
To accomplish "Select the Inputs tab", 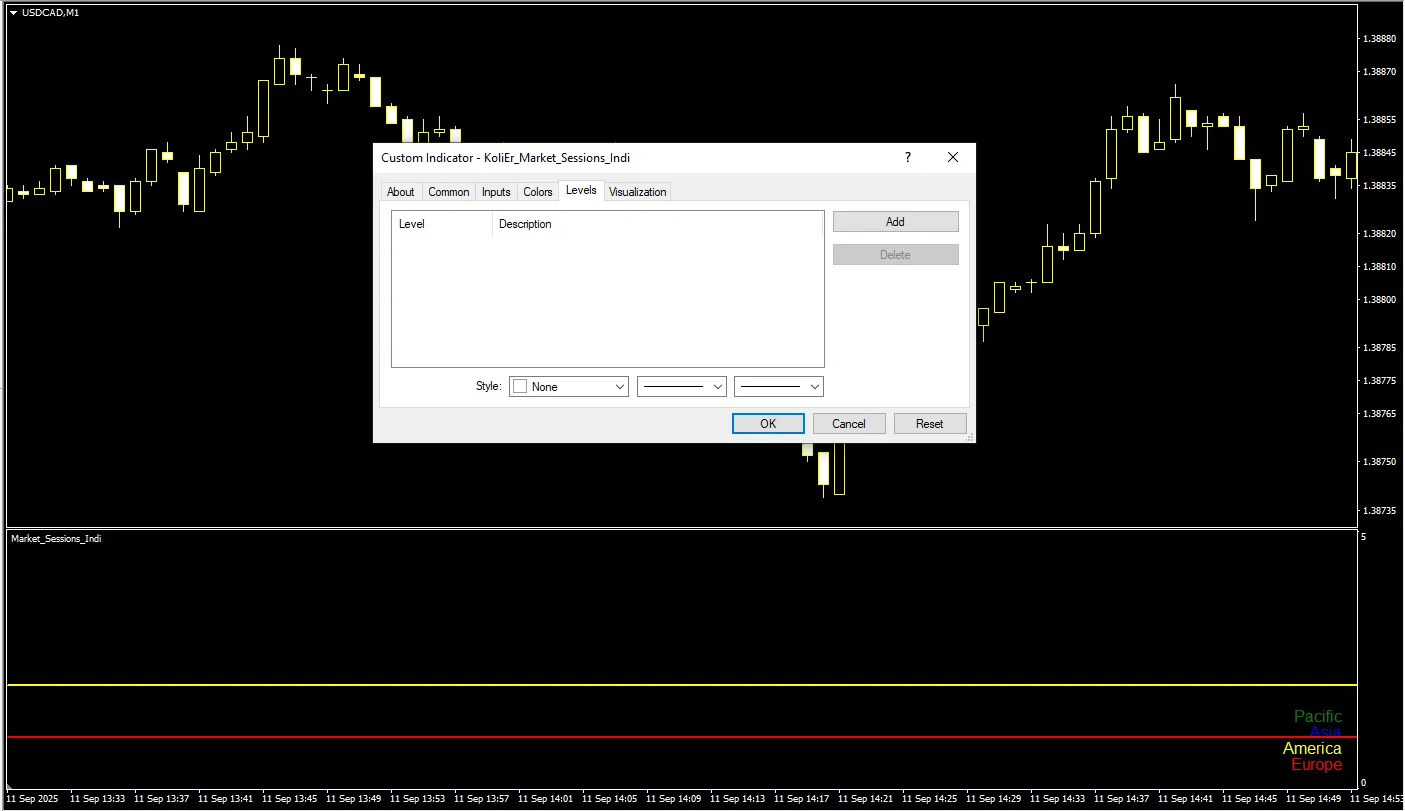I will (496, 192).
